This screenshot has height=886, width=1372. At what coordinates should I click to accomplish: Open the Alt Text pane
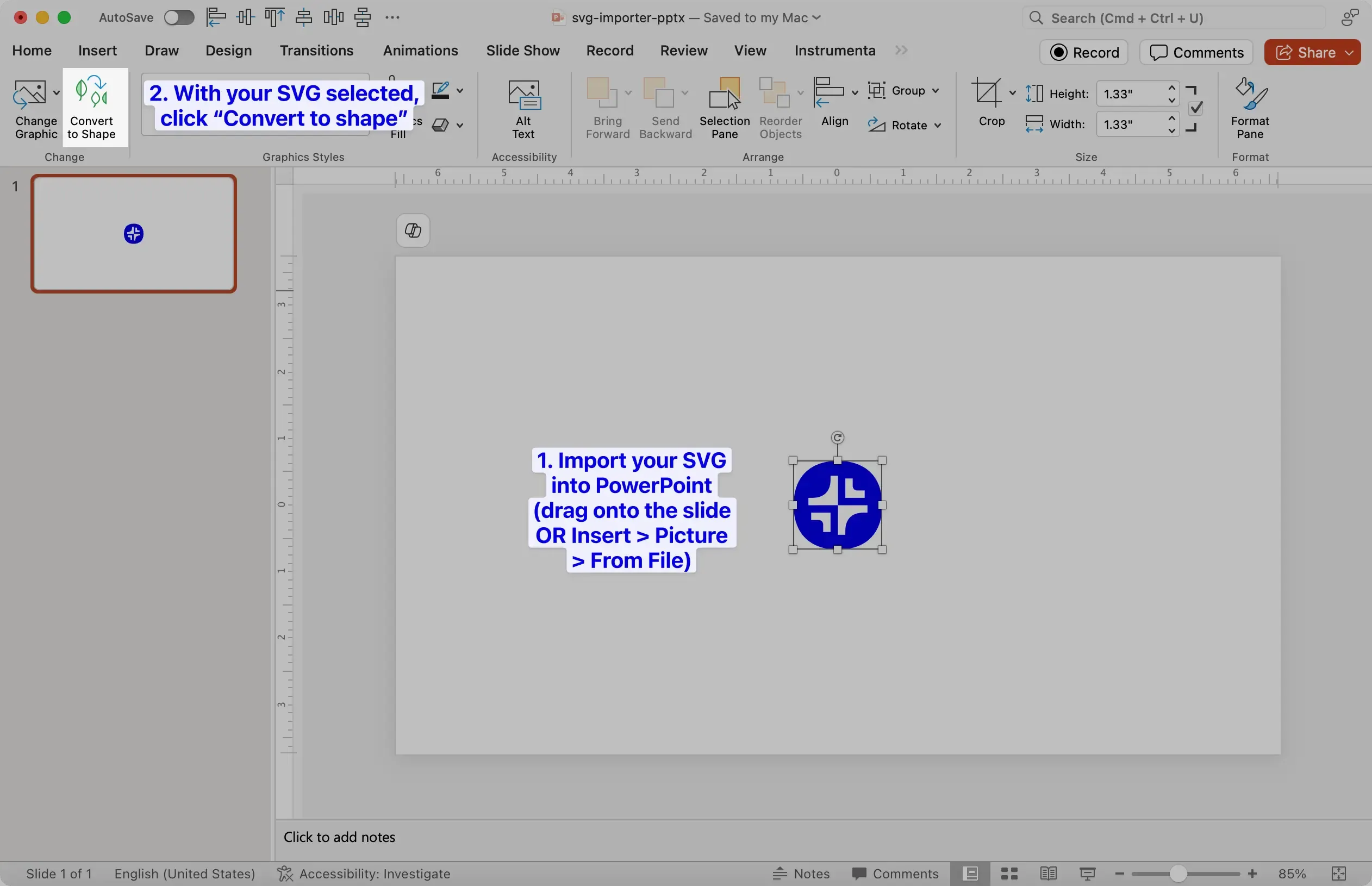[x=522, y=109]
